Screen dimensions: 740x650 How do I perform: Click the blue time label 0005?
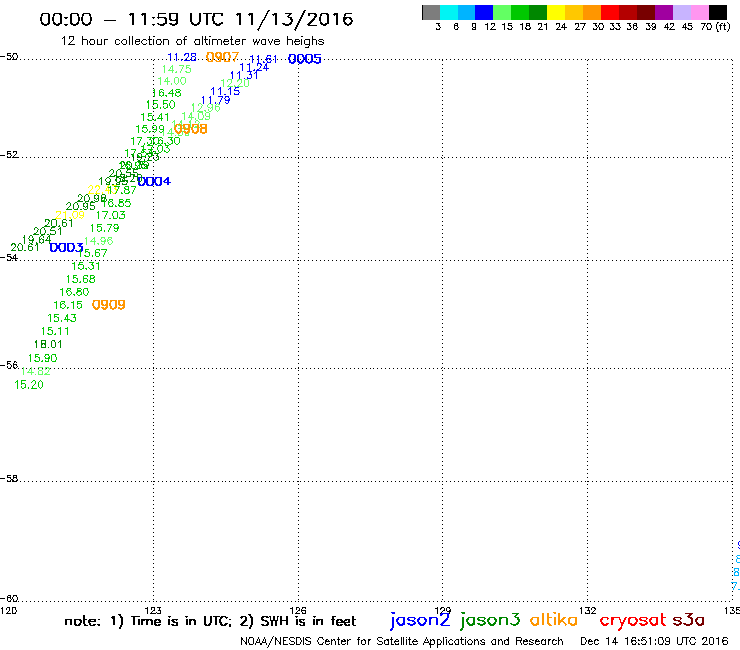coord(304,59)
